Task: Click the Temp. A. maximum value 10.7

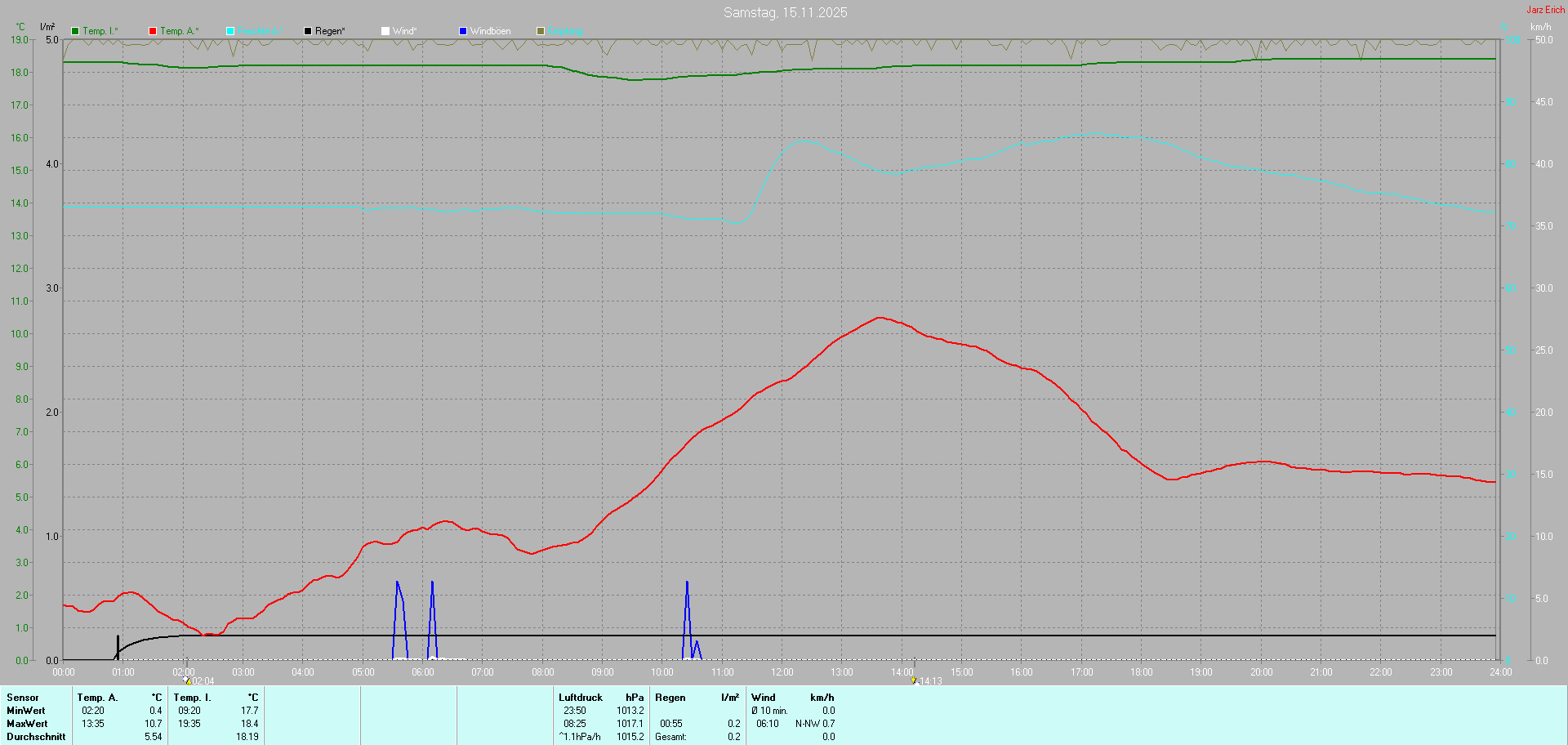Action: (154, 724)
